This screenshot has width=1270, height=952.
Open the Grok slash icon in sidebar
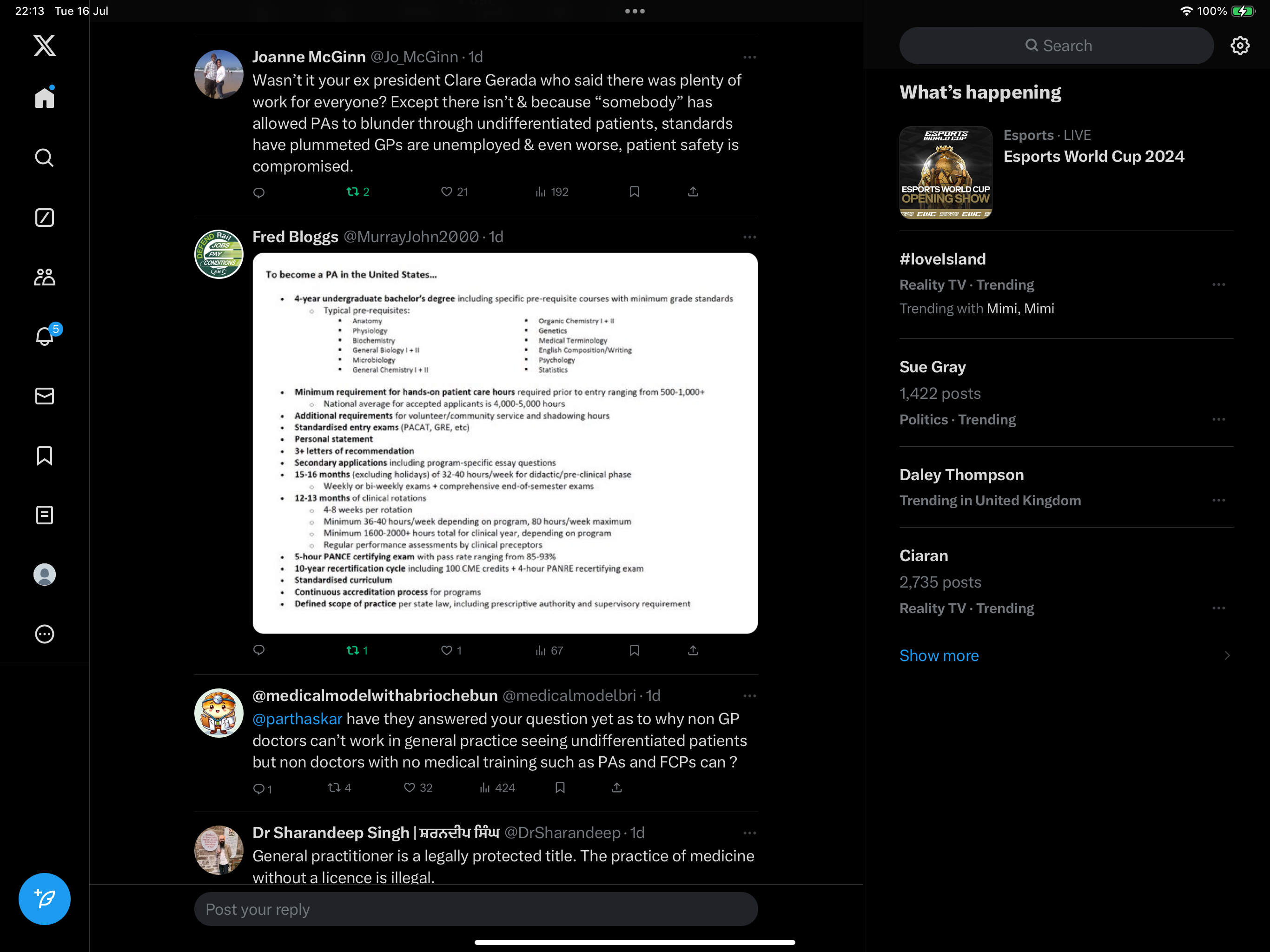point(44,218)
